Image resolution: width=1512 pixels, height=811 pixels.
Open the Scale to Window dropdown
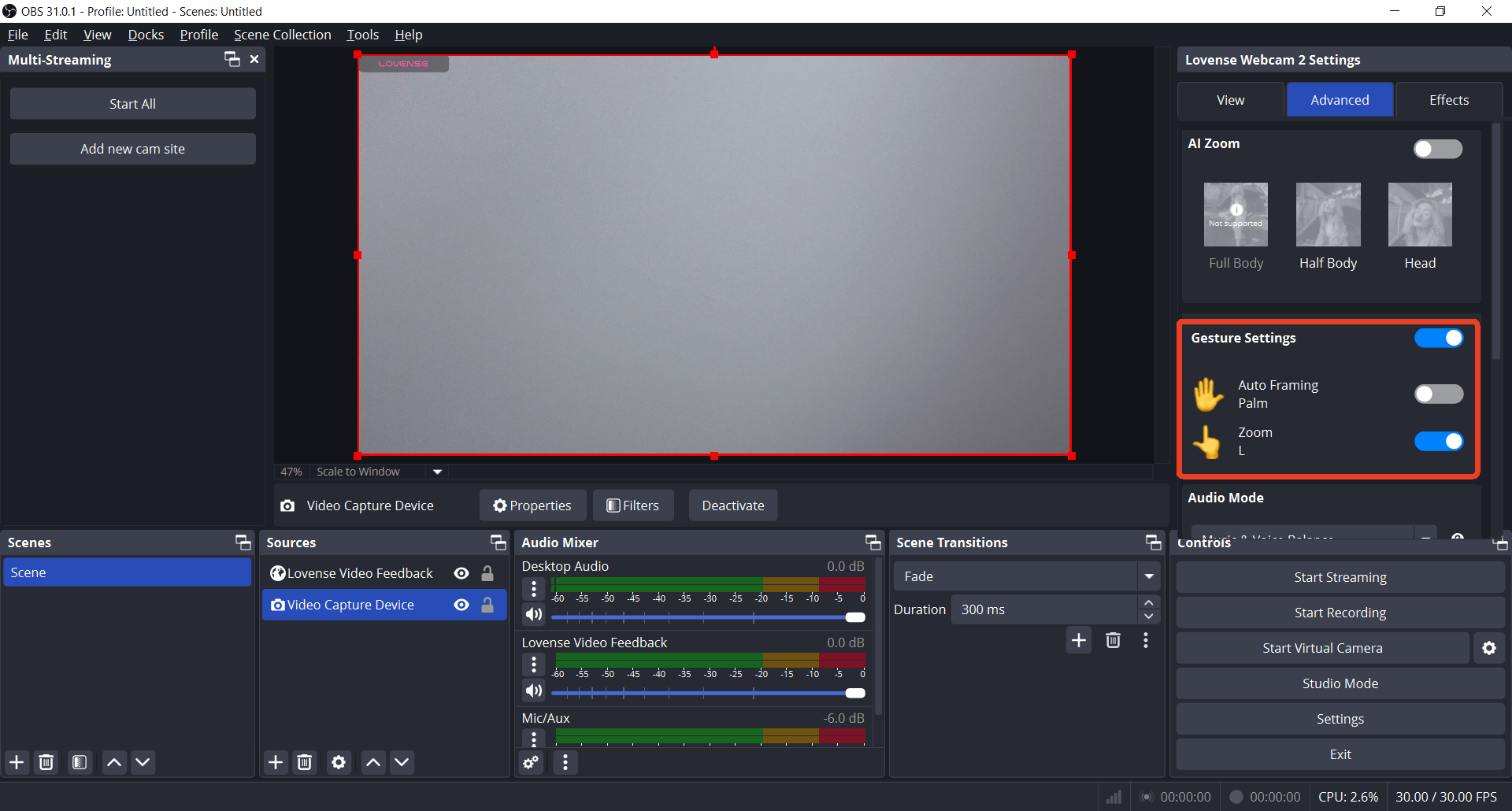(438, 472)
